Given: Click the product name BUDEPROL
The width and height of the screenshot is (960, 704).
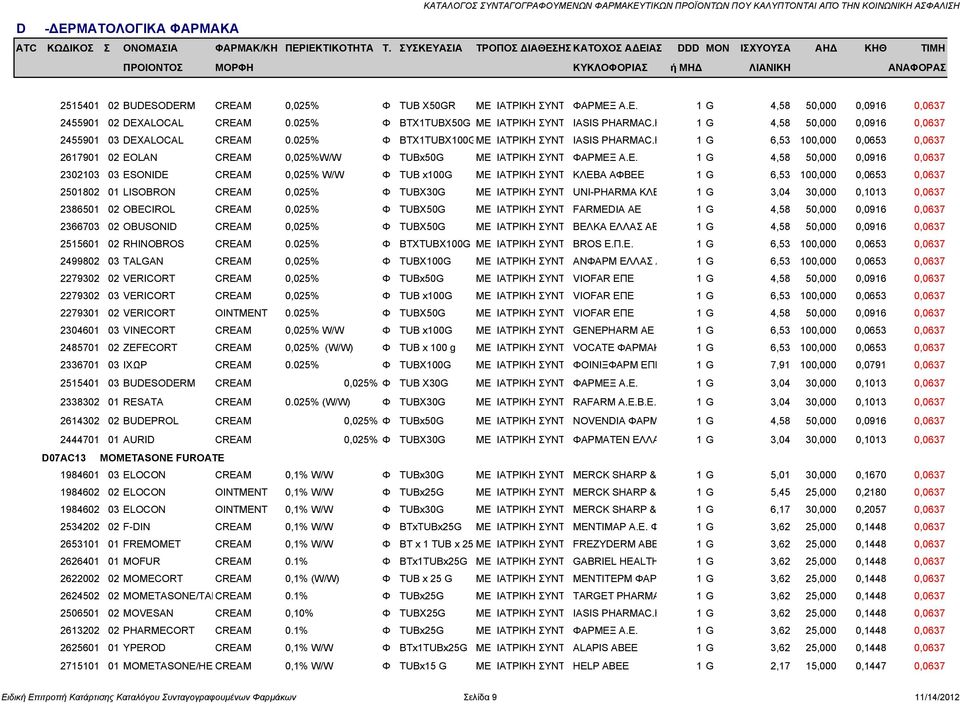Looking at the screenshot, I should [x=151, y=421].
